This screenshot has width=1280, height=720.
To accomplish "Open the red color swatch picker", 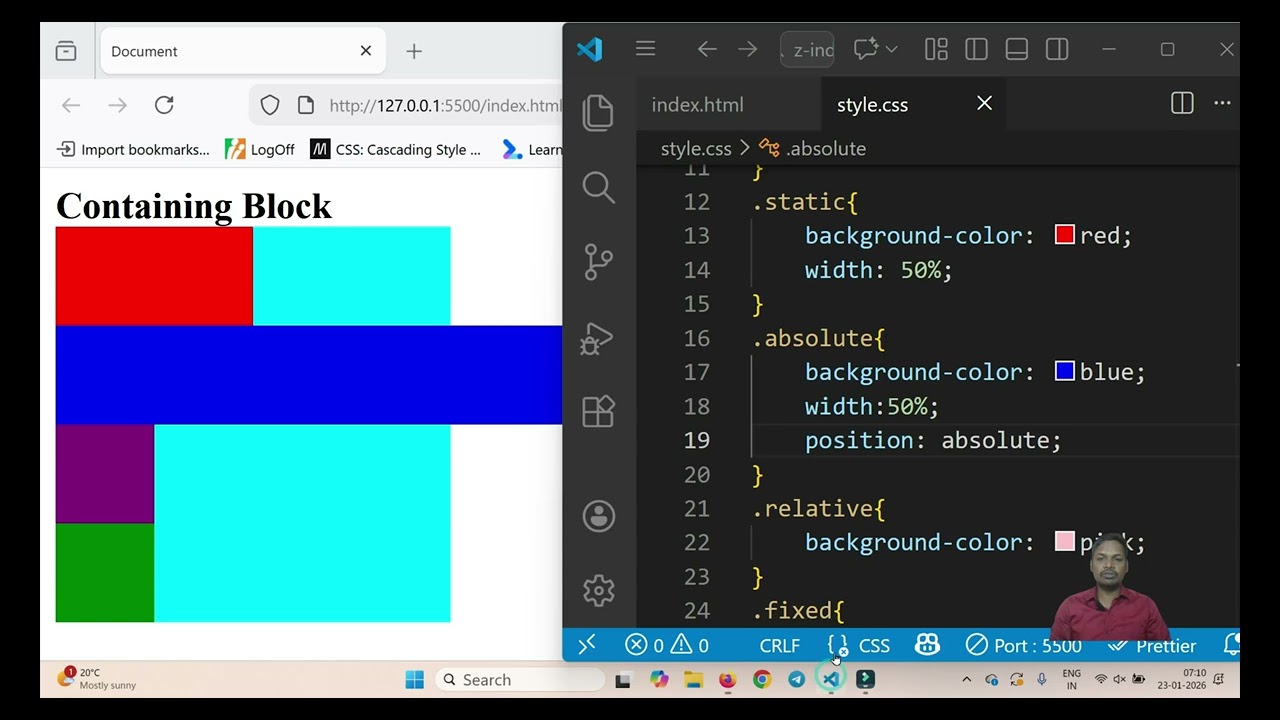I will point(1064,235).
